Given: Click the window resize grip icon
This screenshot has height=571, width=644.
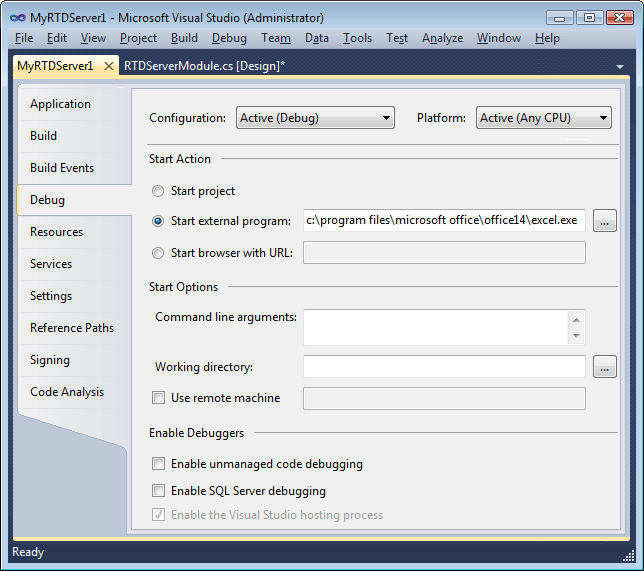Looking at the screenshot, I should click(629, 557).
